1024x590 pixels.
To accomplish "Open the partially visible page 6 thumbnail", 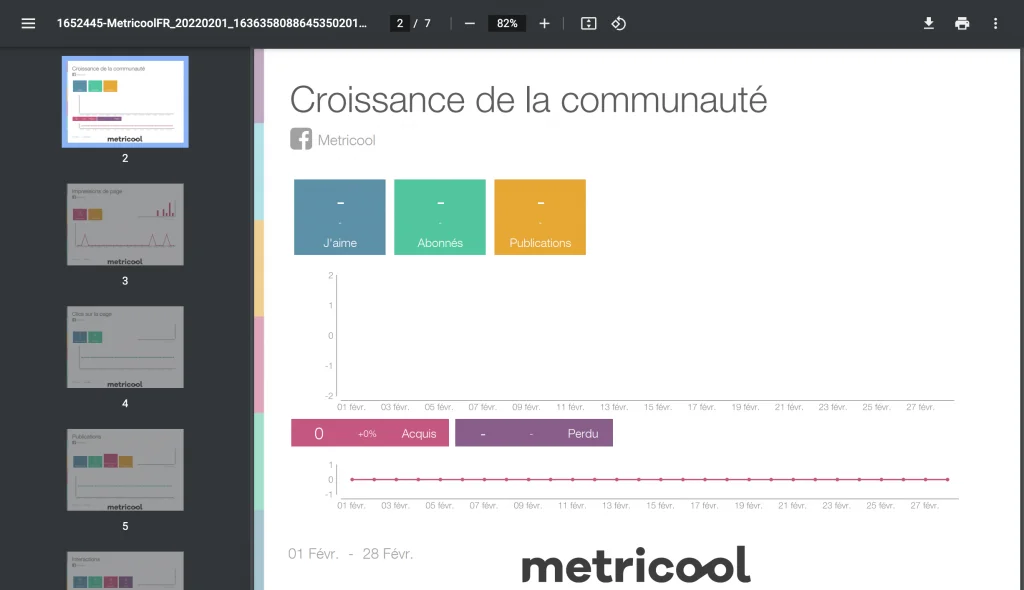I will 125,570.
